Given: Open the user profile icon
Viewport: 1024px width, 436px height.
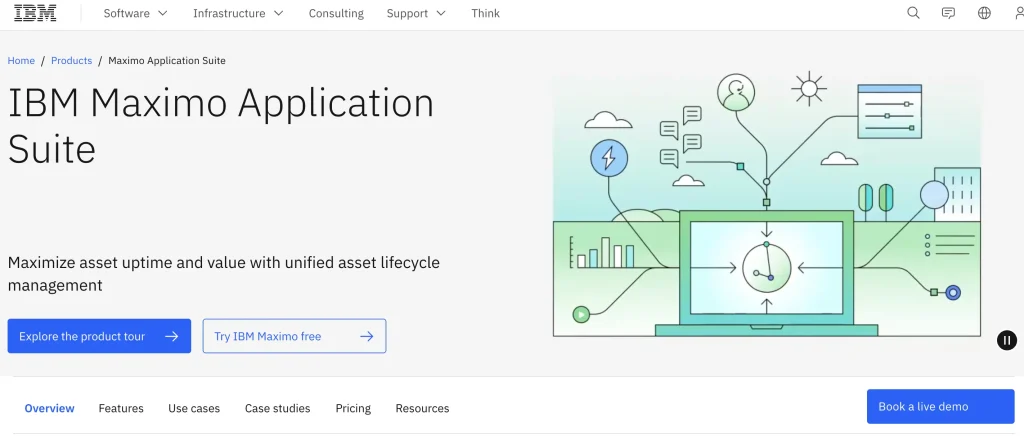Looking at the screenshot, I should [x=1019, y=13].
